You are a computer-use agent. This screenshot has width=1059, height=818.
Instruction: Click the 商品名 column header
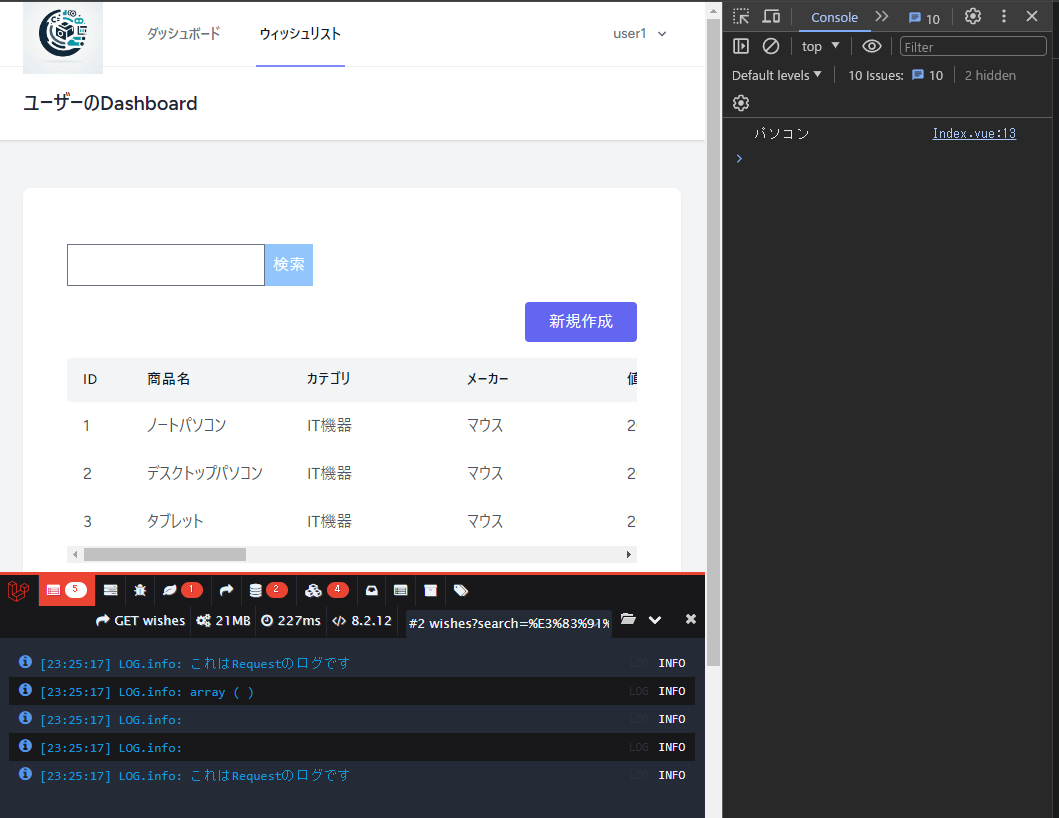(169, 379)
